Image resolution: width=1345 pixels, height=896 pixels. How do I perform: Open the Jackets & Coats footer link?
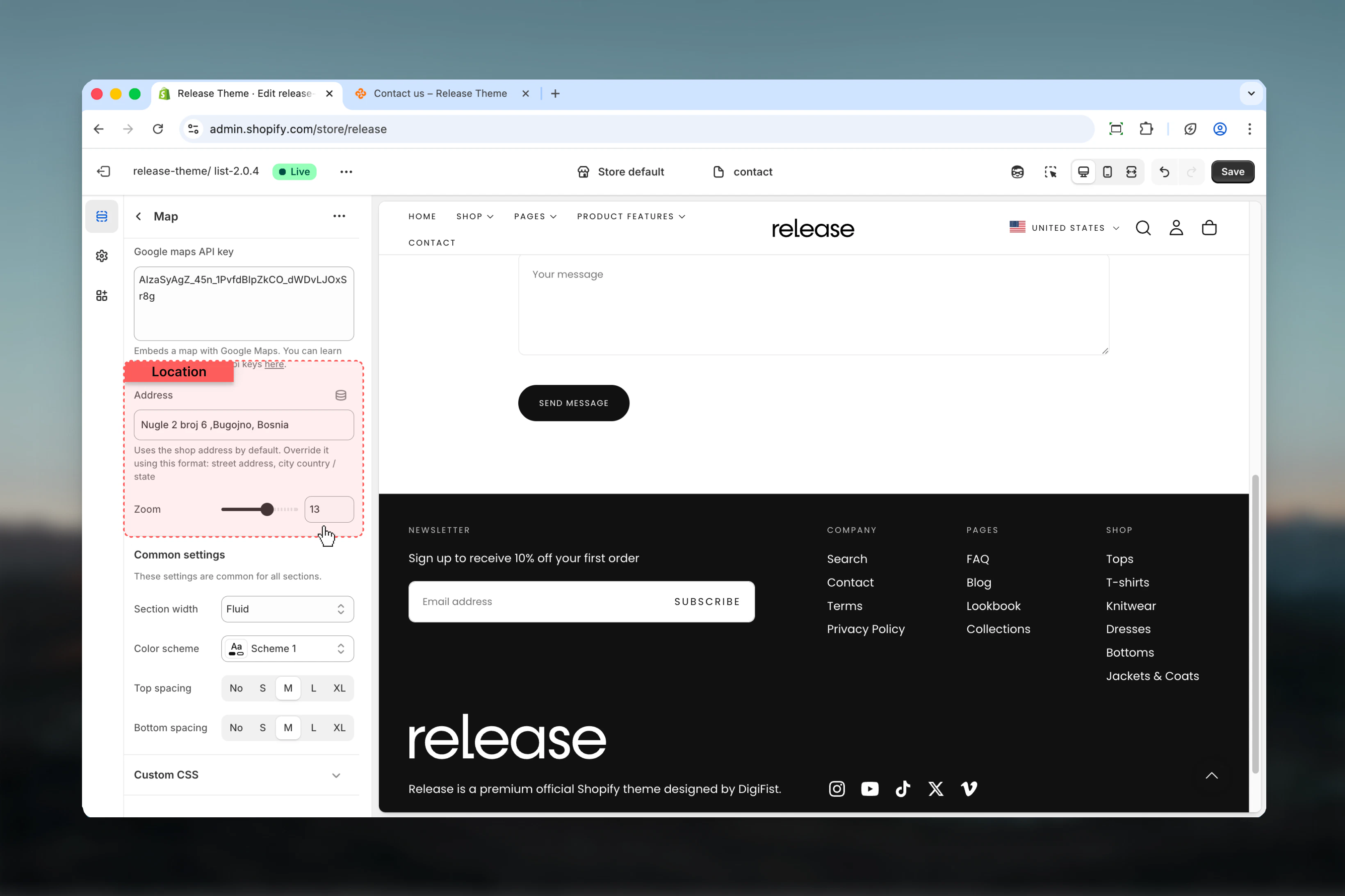tap(1152, 677)
